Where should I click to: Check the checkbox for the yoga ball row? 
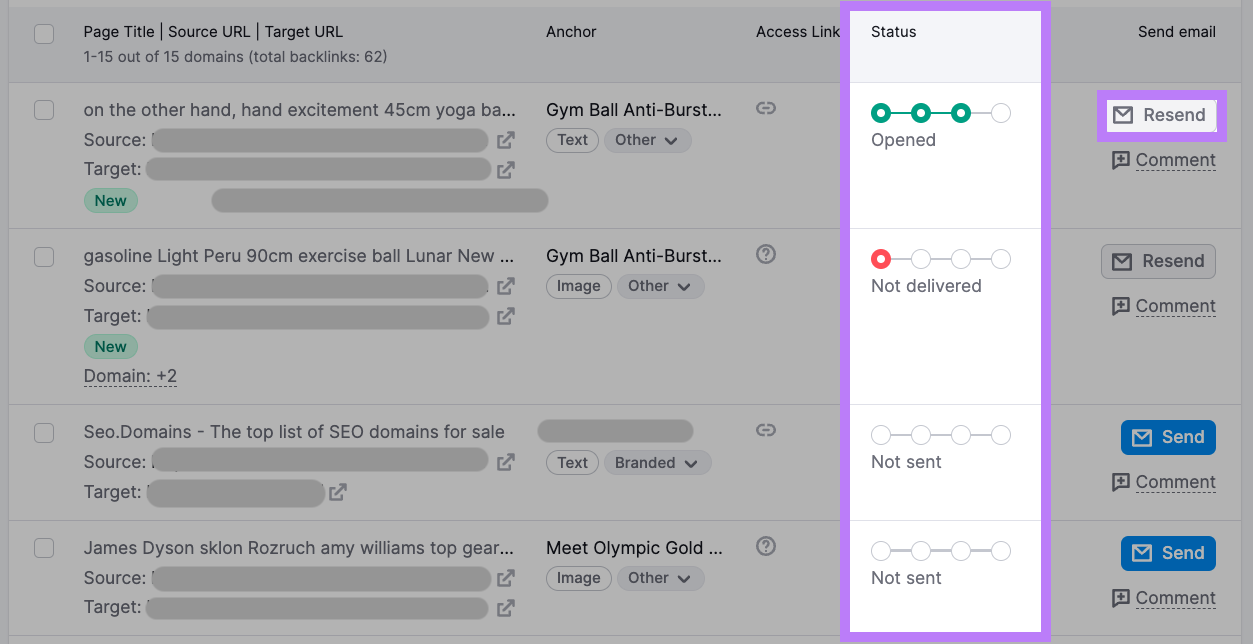44,110
